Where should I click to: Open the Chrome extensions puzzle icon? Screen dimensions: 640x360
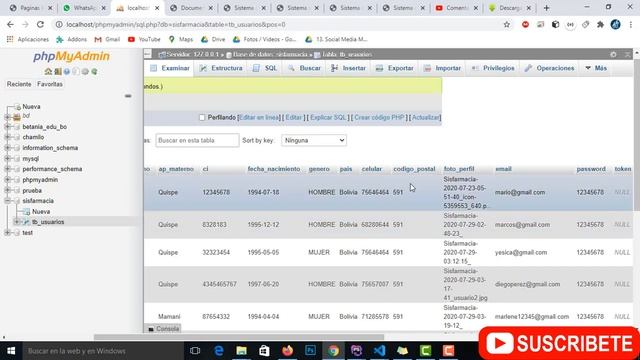pos(600,24)
